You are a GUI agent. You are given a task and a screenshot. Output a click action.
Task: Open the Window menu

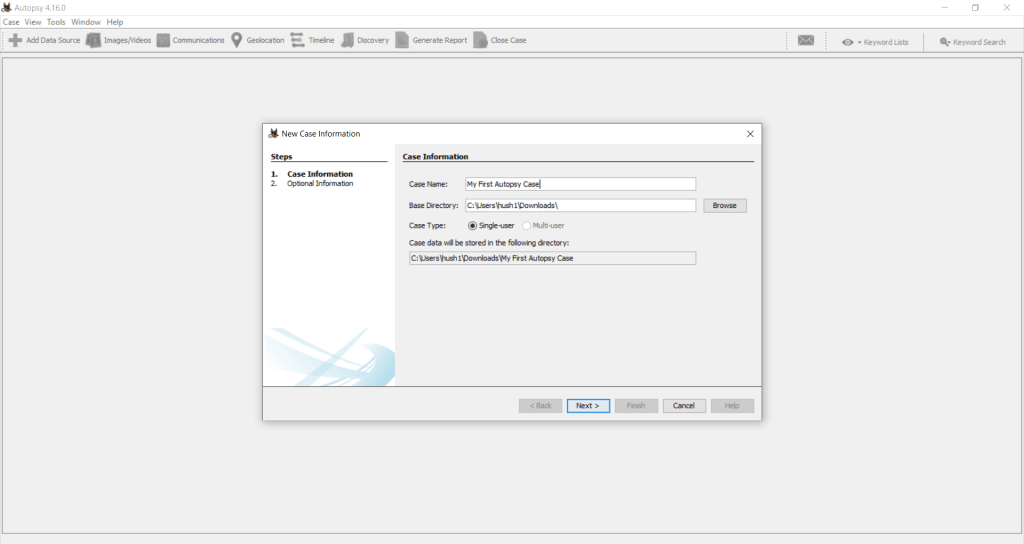tap(86, 22)
